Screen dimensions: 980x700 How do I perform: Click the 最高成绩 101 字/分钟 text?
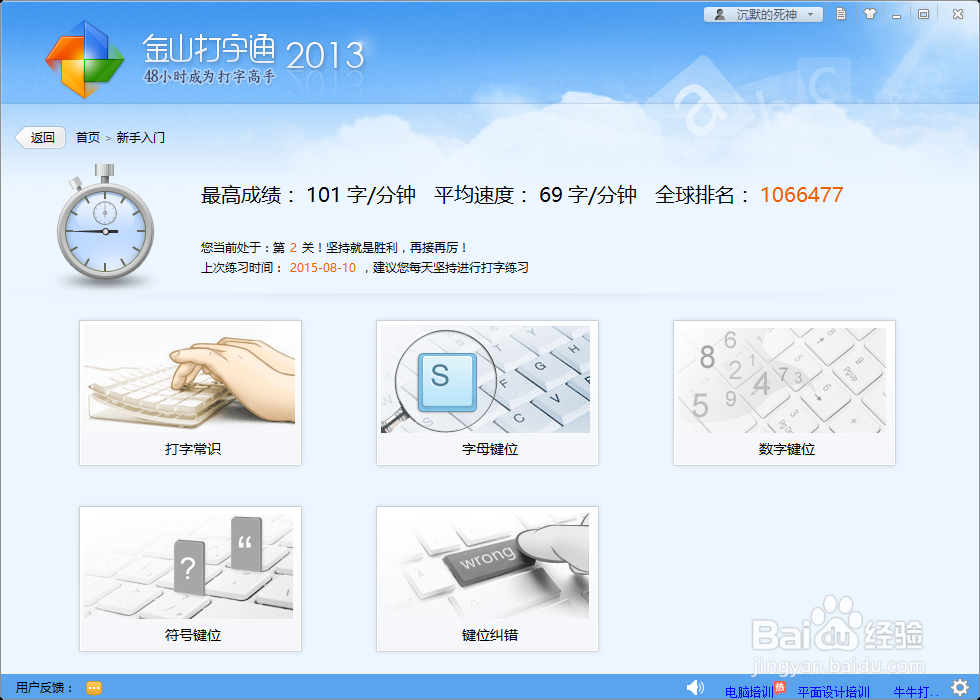pos(308,195)
